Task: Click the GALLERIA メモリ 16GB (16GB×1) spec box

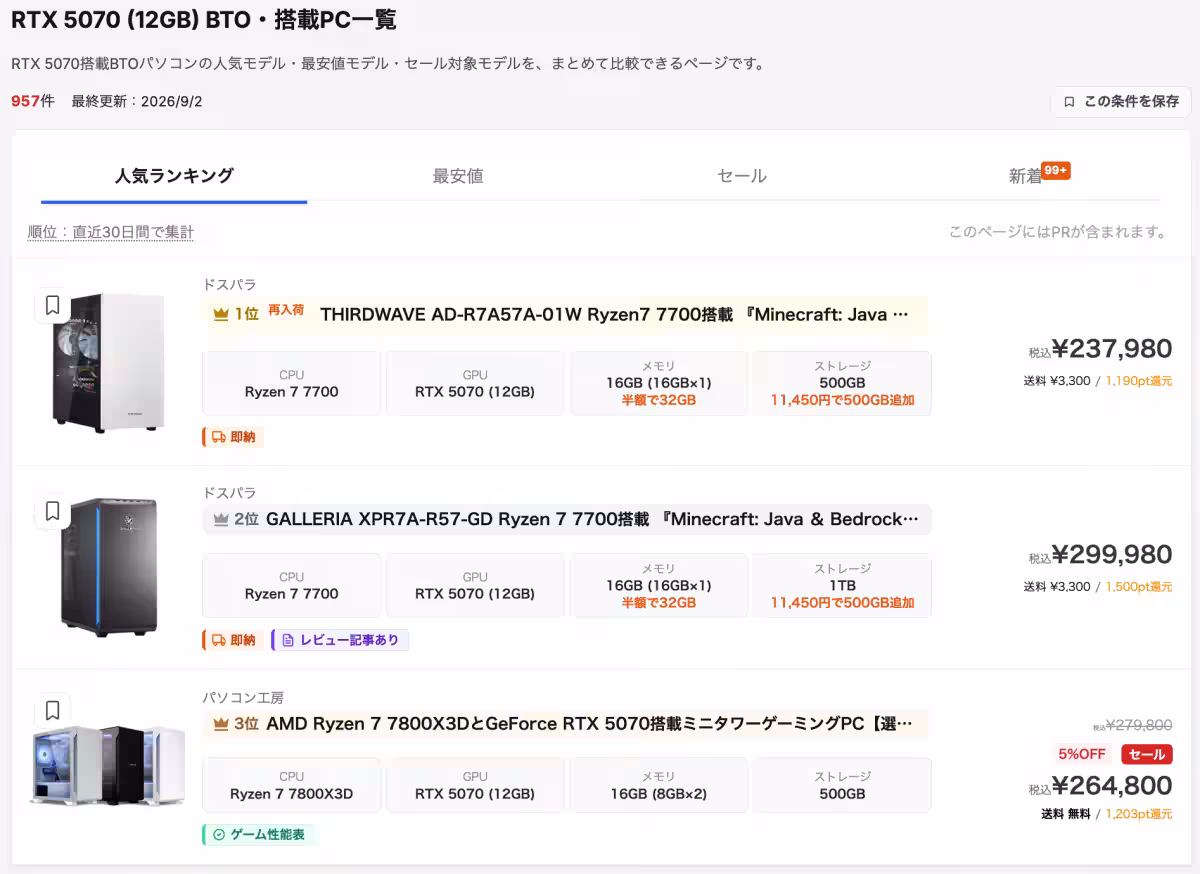Action: click(658, 585)
